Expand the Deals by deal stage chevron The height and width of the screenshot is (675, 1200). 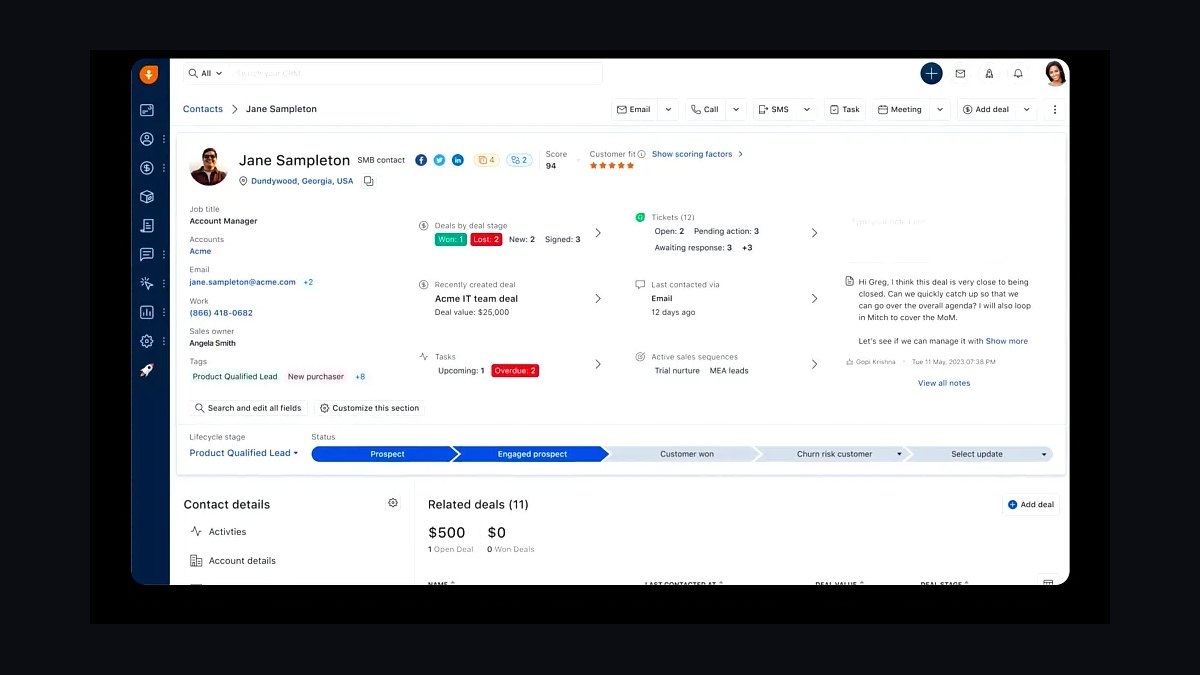[598, 233]
